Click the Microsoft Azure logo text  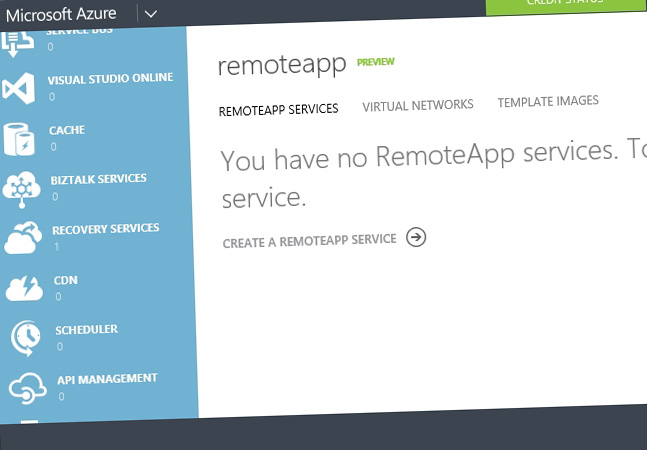(61, 14)
